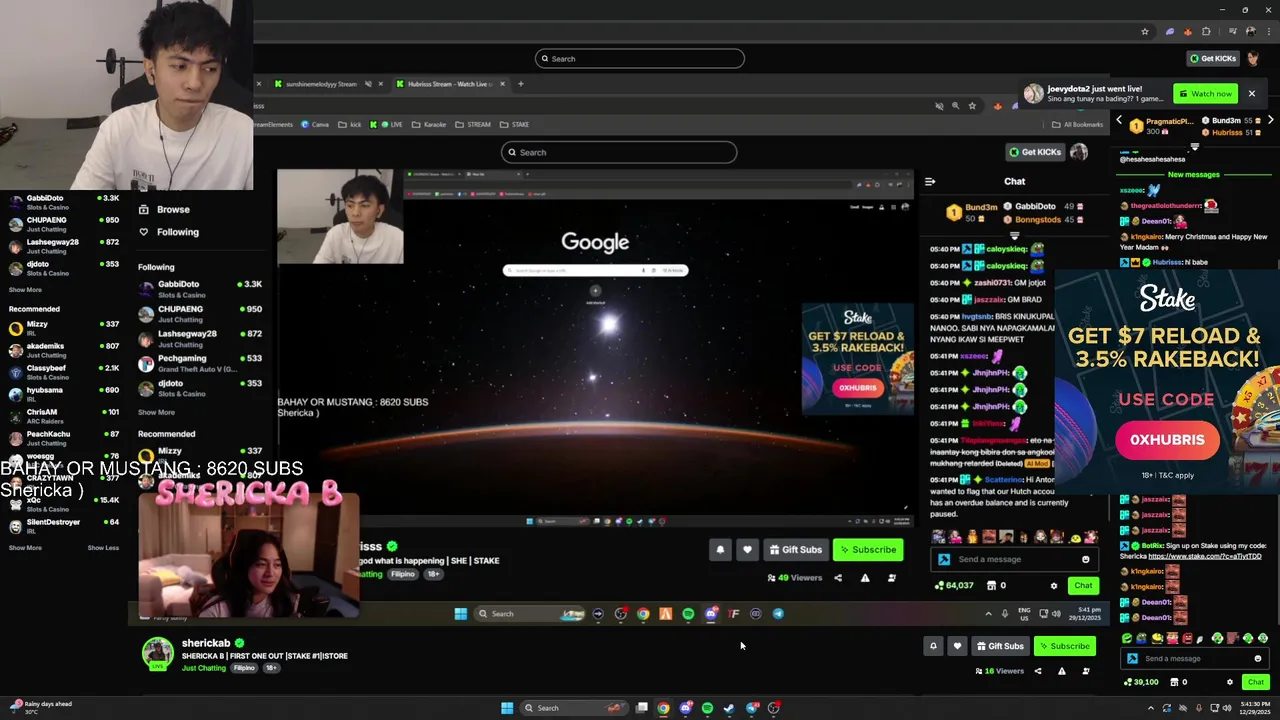Viewport: 1280px width, 720px height.
Task: Open the MetaMask fox extension
Action: pos(1187,31)
